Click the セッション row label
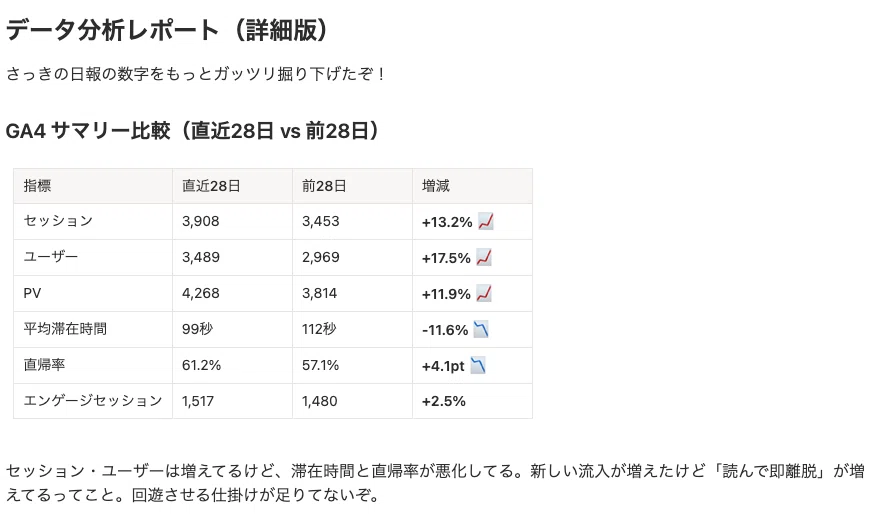The width and height of the screenshot is (875, 520). (58, 221)
